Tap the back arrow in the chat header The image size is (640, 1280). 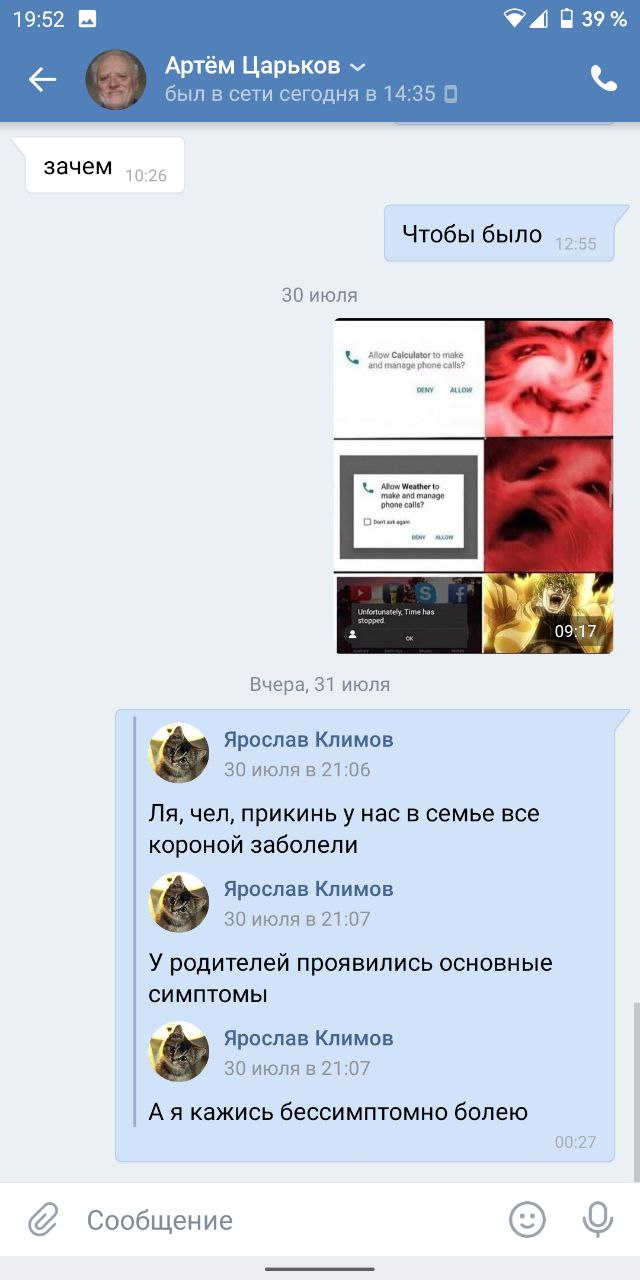coord(42,80)
